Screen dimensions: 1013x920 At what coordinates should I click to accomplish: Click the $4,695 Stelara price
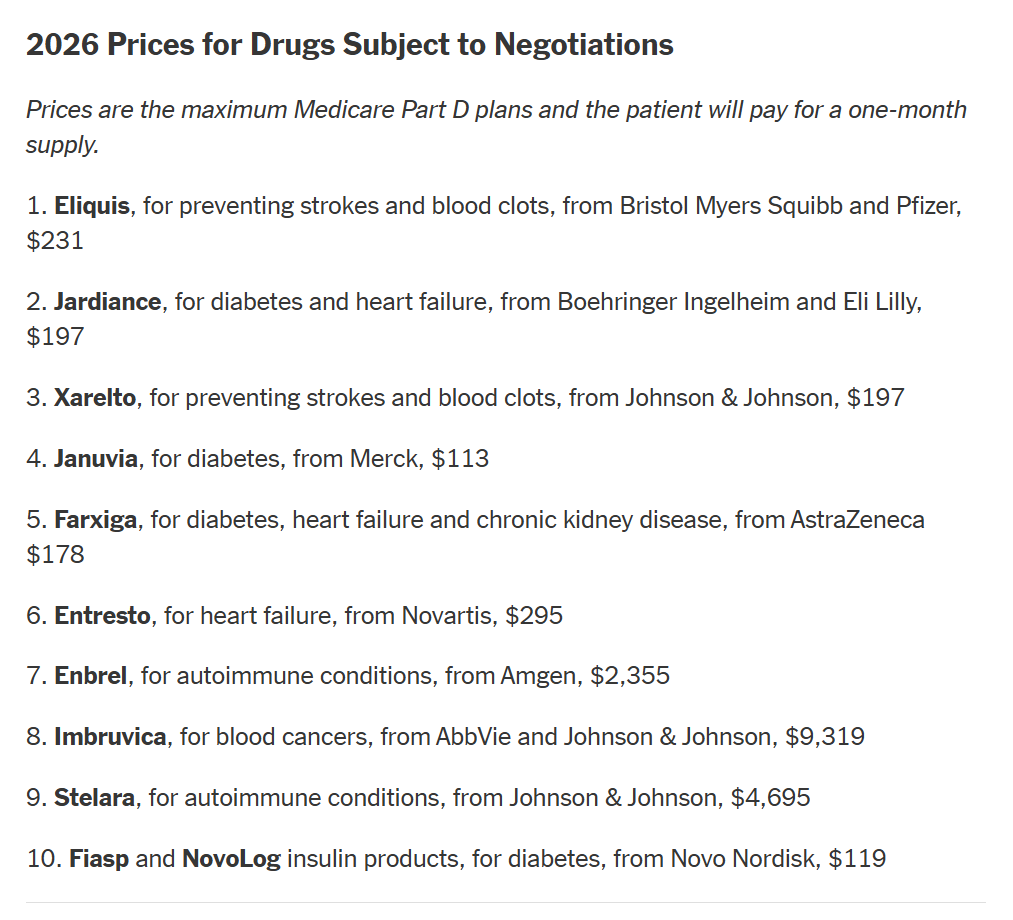point(770,798)
